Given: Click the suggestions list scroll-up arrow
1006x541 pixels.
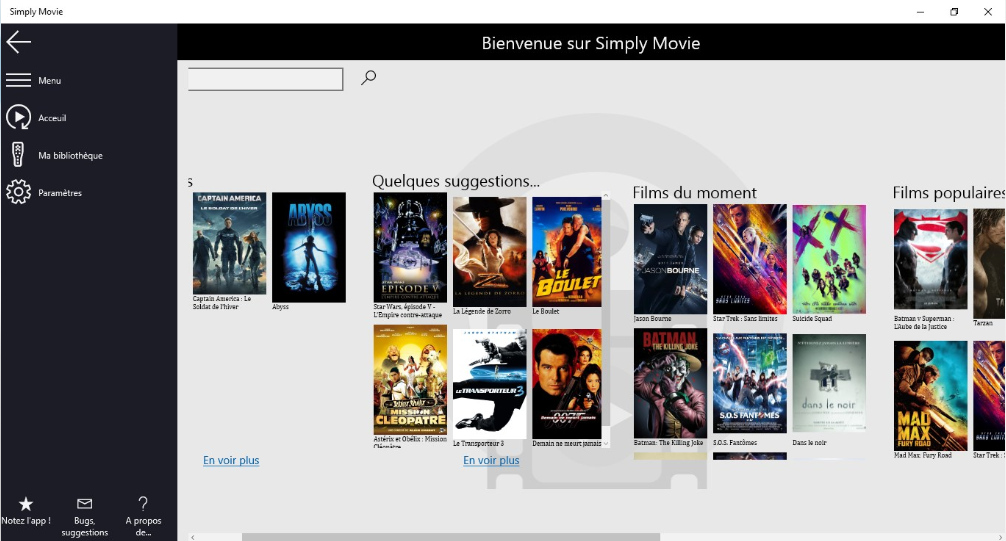Looking at the screenshot, I should tap(606, 196).
